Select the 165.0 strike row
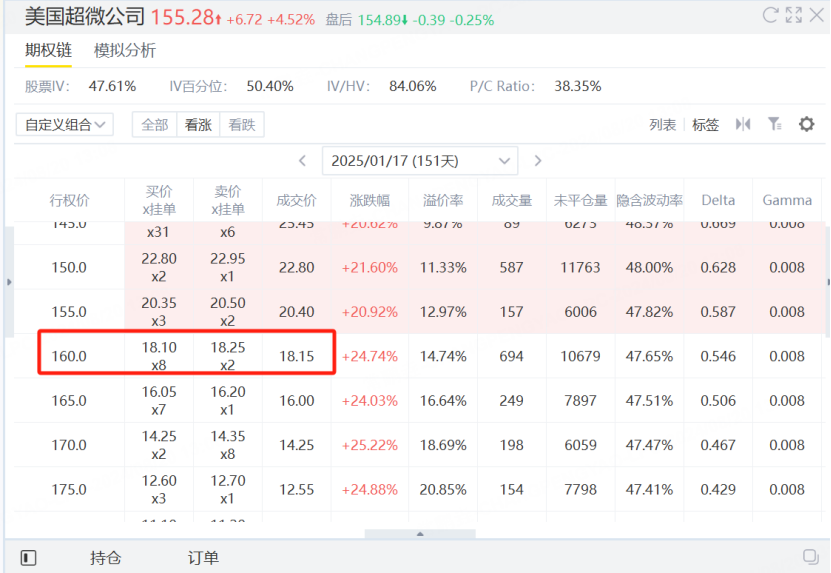831x573 pixels. tap(420, 401)
